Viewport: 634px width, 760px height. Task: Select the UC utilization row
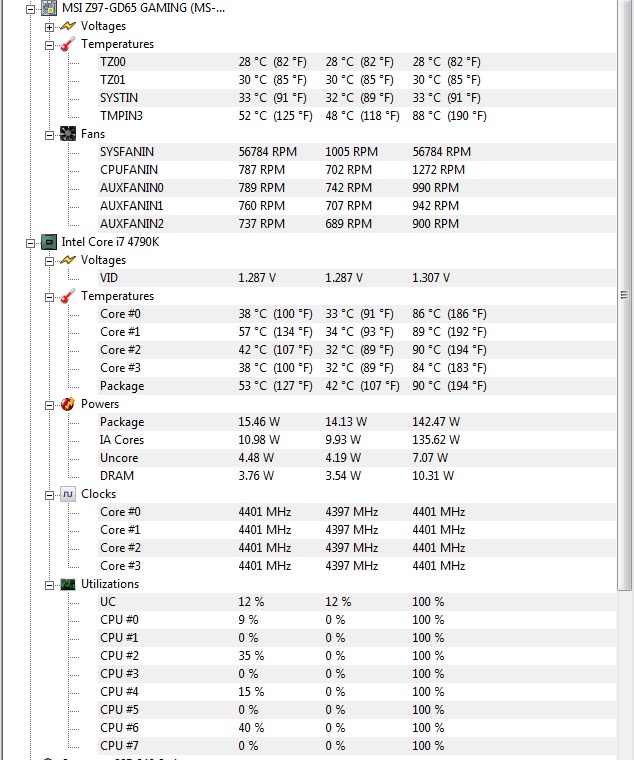coord(357,602)
